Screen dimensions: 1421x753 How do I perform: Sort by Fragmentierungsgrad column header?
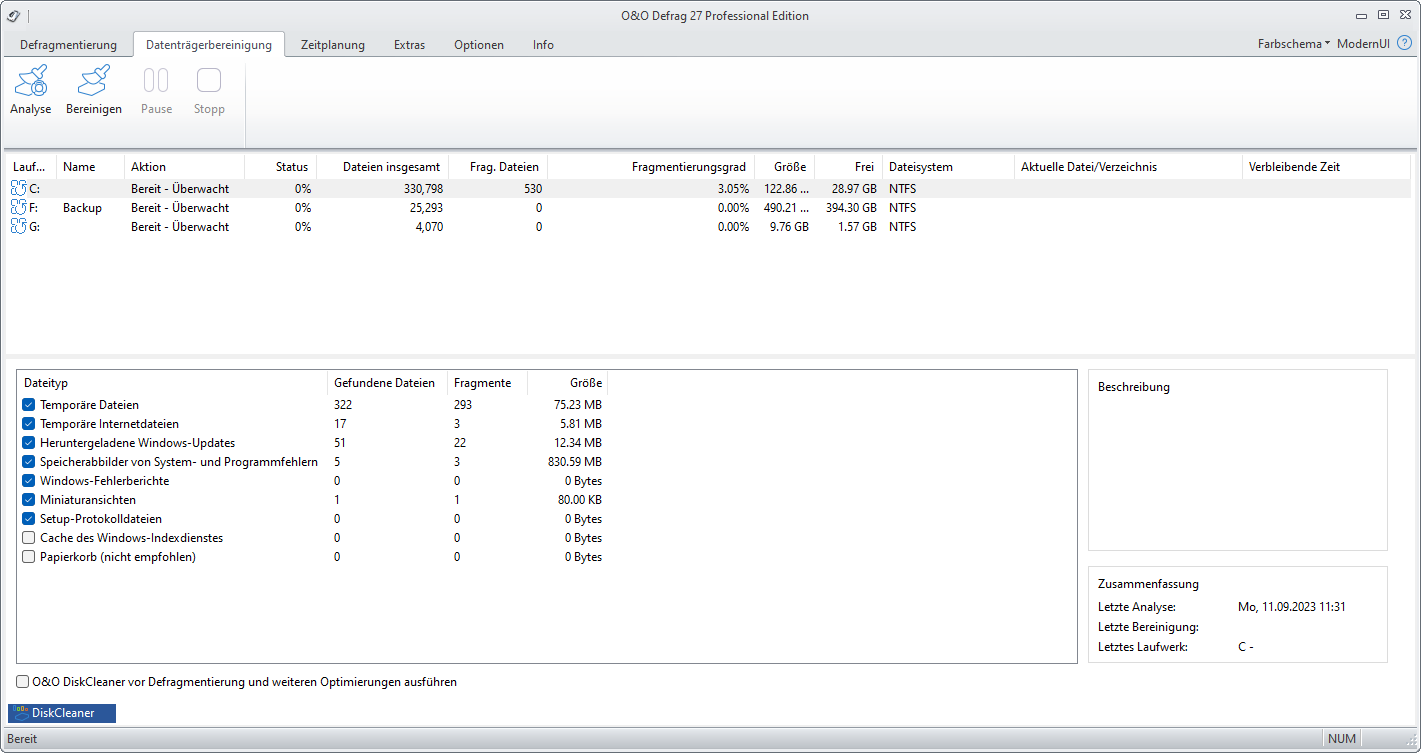point(651,167)
